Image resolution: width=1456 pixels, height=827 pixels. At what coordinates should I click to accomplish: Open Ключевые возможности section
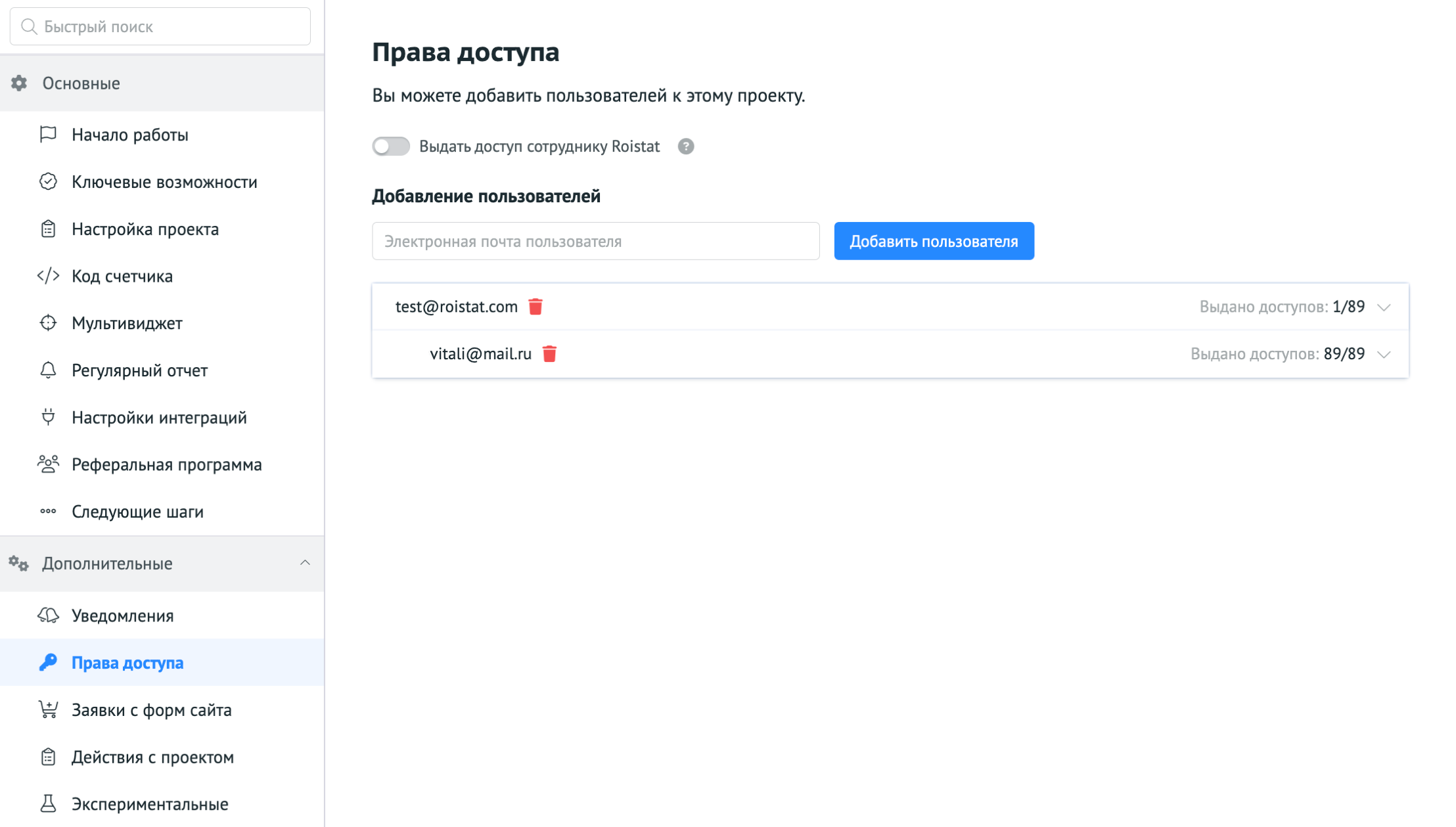[x=164, y=182]
